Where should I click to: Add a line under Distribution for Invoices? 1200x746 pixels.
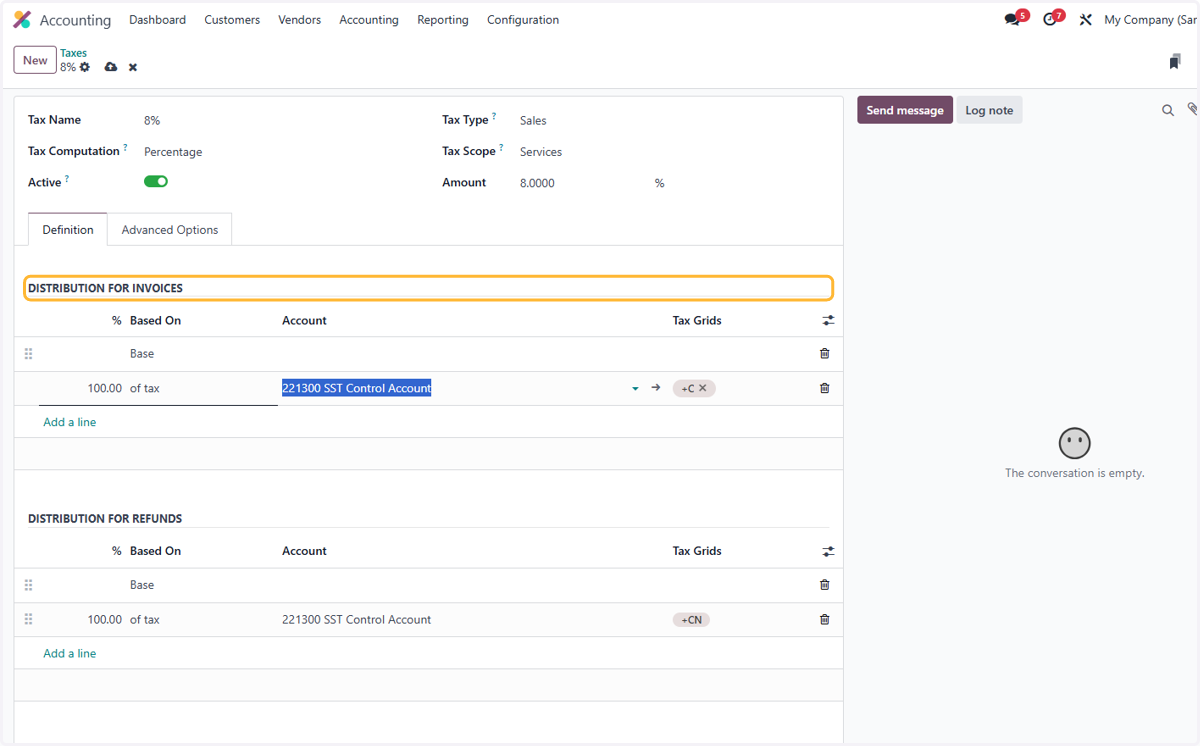pyautogui.click(x=70, y=422)
